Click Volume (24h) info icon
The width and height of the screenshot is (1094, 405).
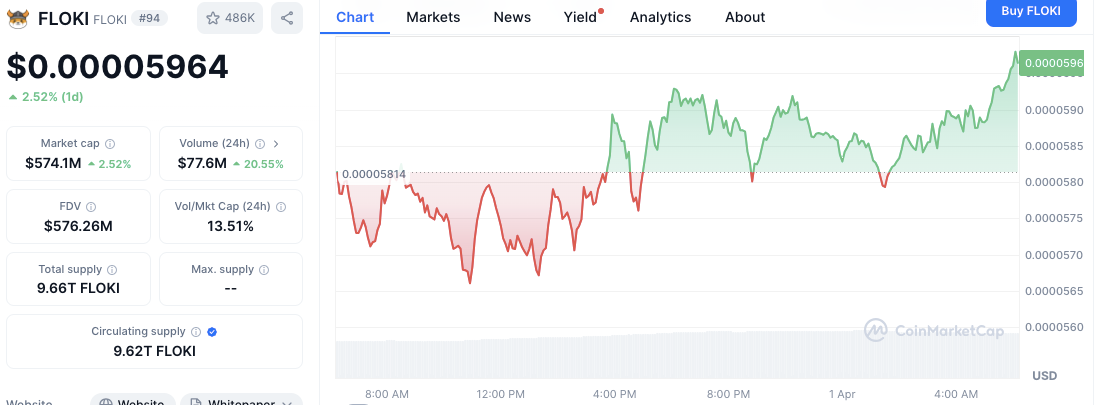pyautogui.click(x=260, y=144)
